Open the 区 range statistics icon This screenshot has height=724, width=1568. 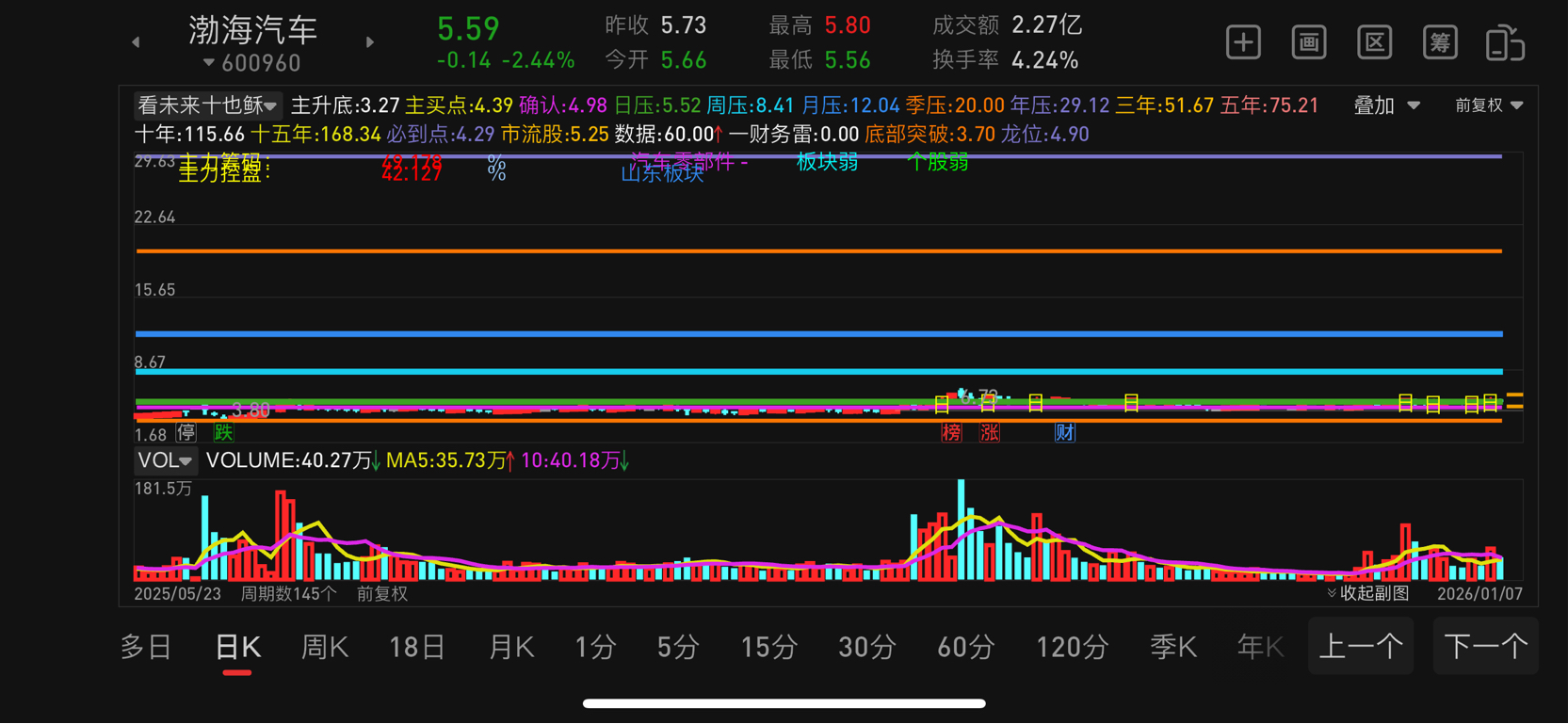pos(1375,42)
